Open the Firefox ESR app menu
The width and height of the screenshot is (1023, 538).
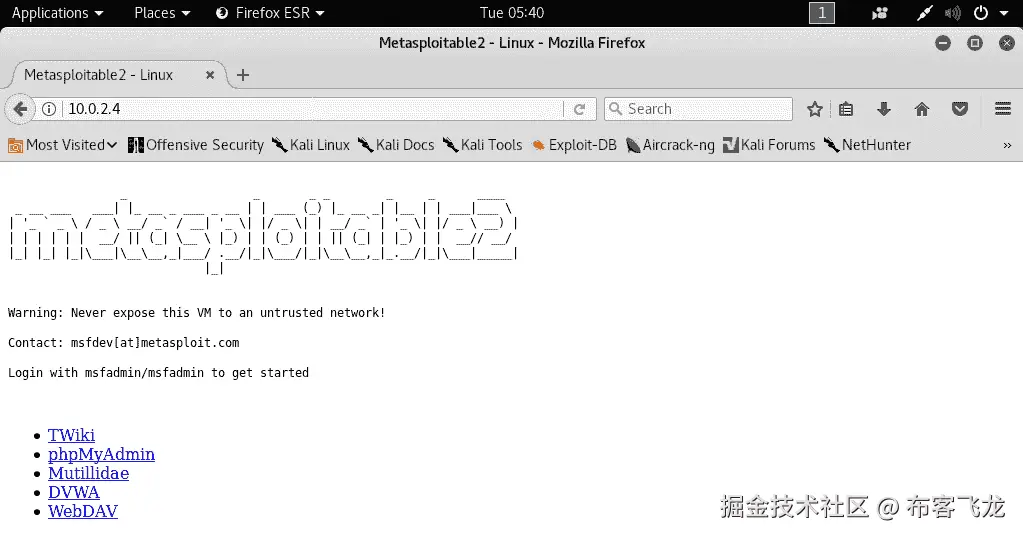tap(270, 13)
